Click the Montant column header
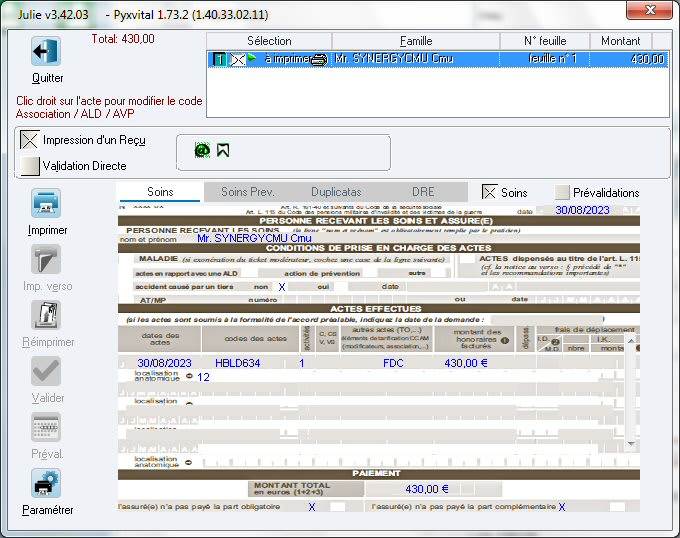This screenshot has height=538, width=680. point(621,41)
